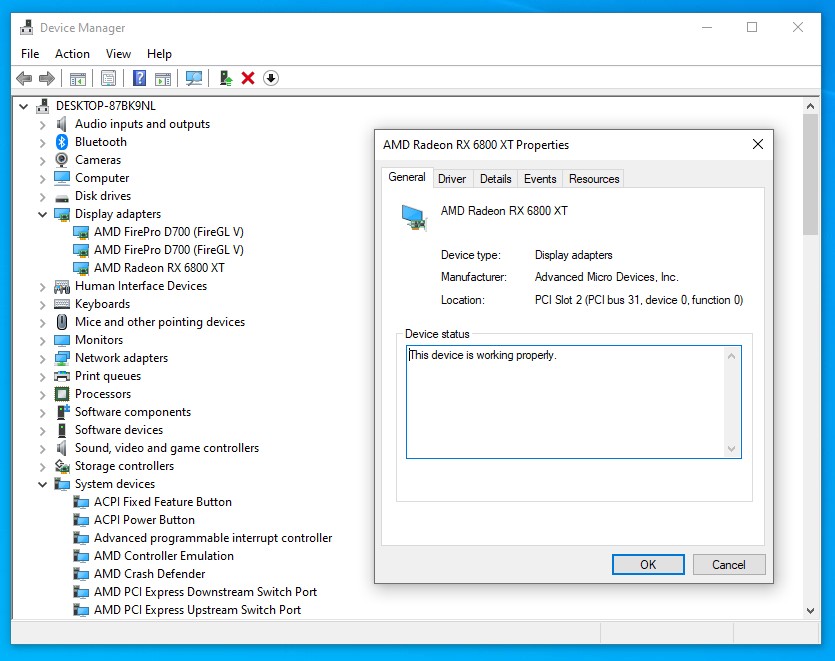
Task: Select AMD Controller Emulation device
Action: coord(164,556)
